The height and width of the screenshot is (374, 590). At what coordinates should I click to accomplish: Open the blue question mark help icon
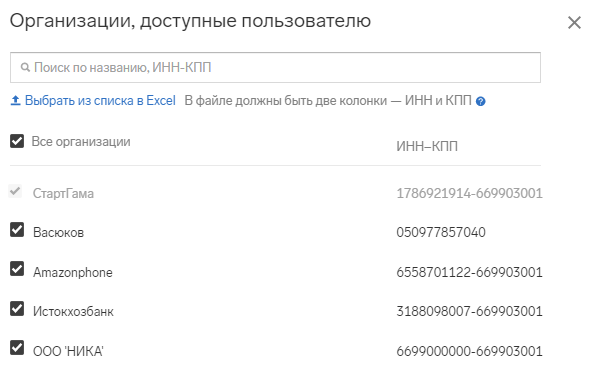[x=481, y=101]
